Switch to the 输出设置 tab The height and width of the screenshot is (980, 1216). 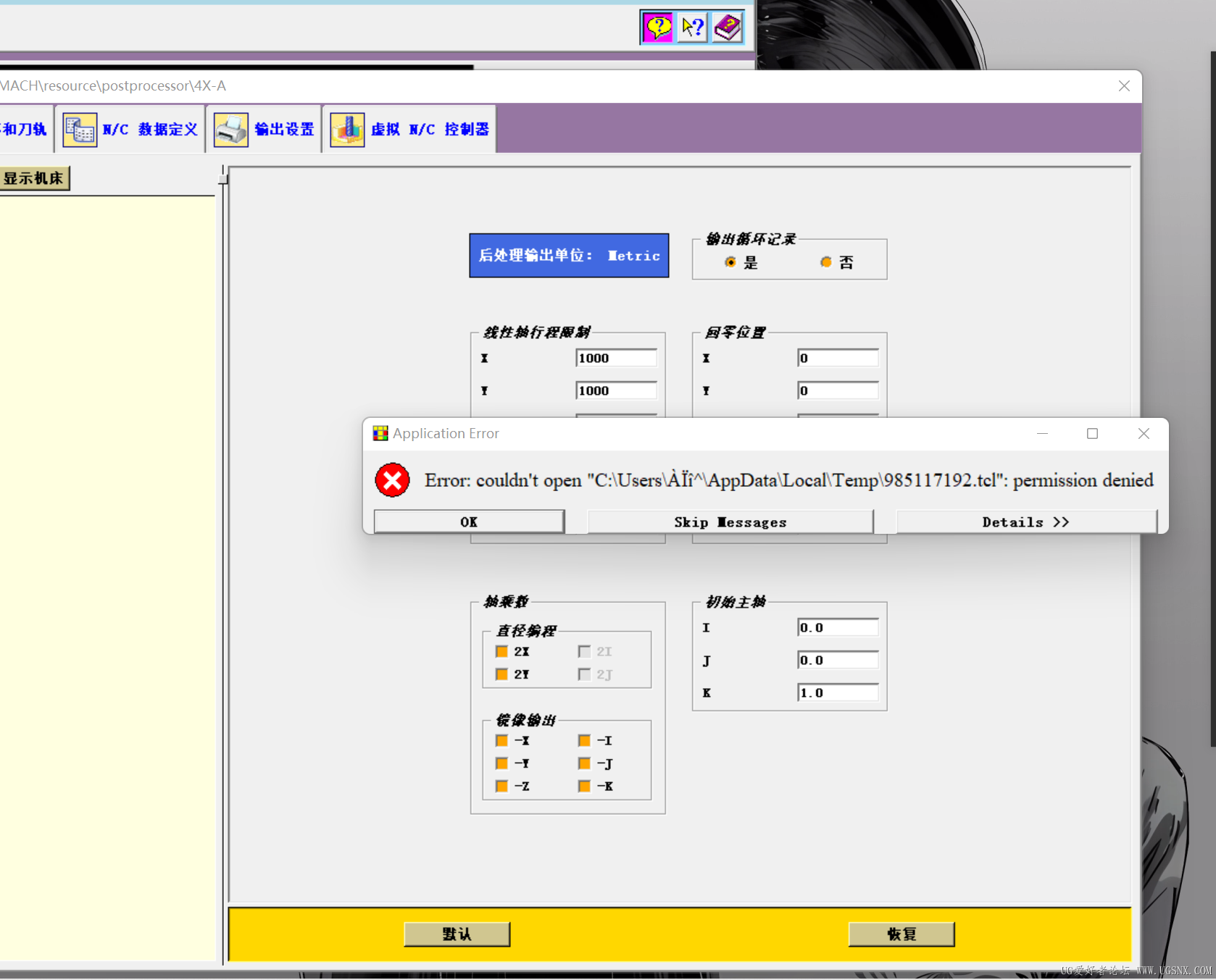[264, 130]
